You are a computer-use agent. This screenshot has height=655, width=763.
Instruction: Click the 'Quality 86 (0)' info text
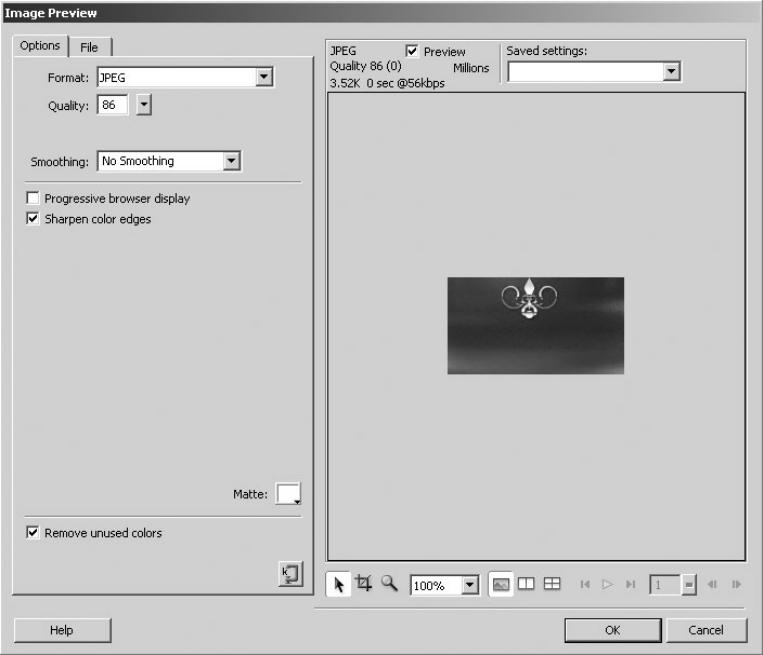[365, 66]
